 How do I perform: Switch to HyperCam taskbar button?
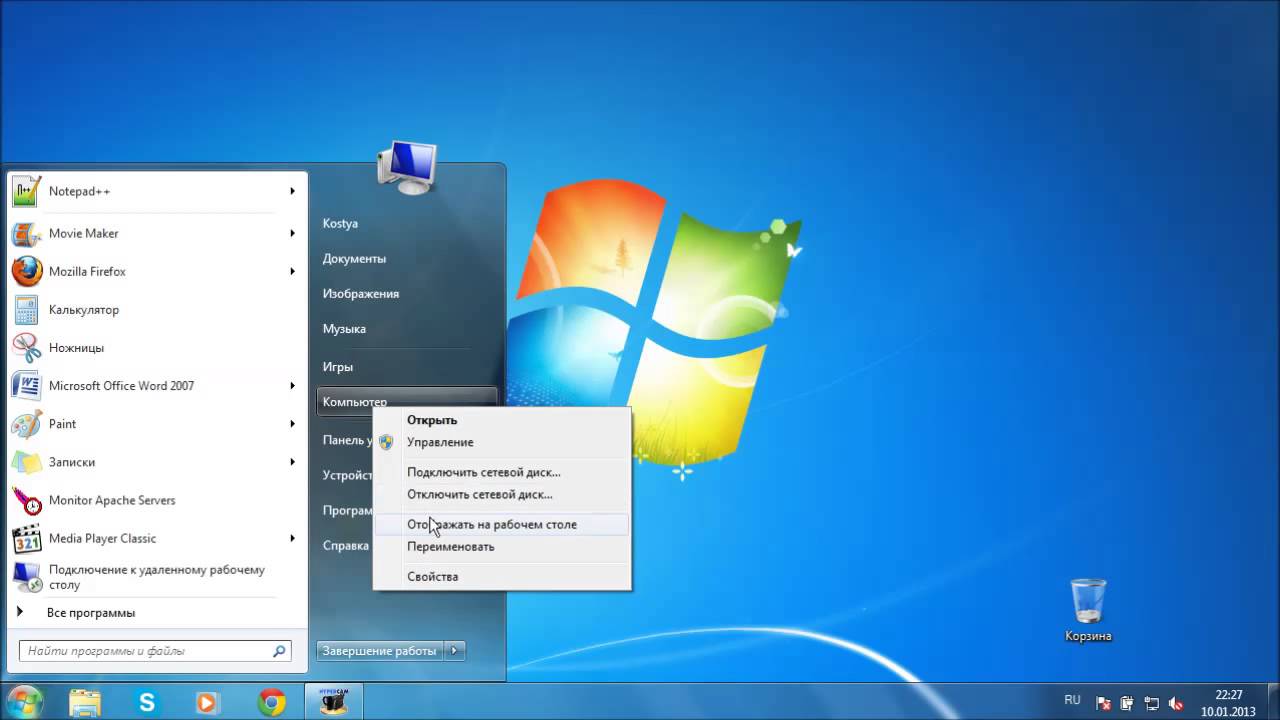coord(333,702)
